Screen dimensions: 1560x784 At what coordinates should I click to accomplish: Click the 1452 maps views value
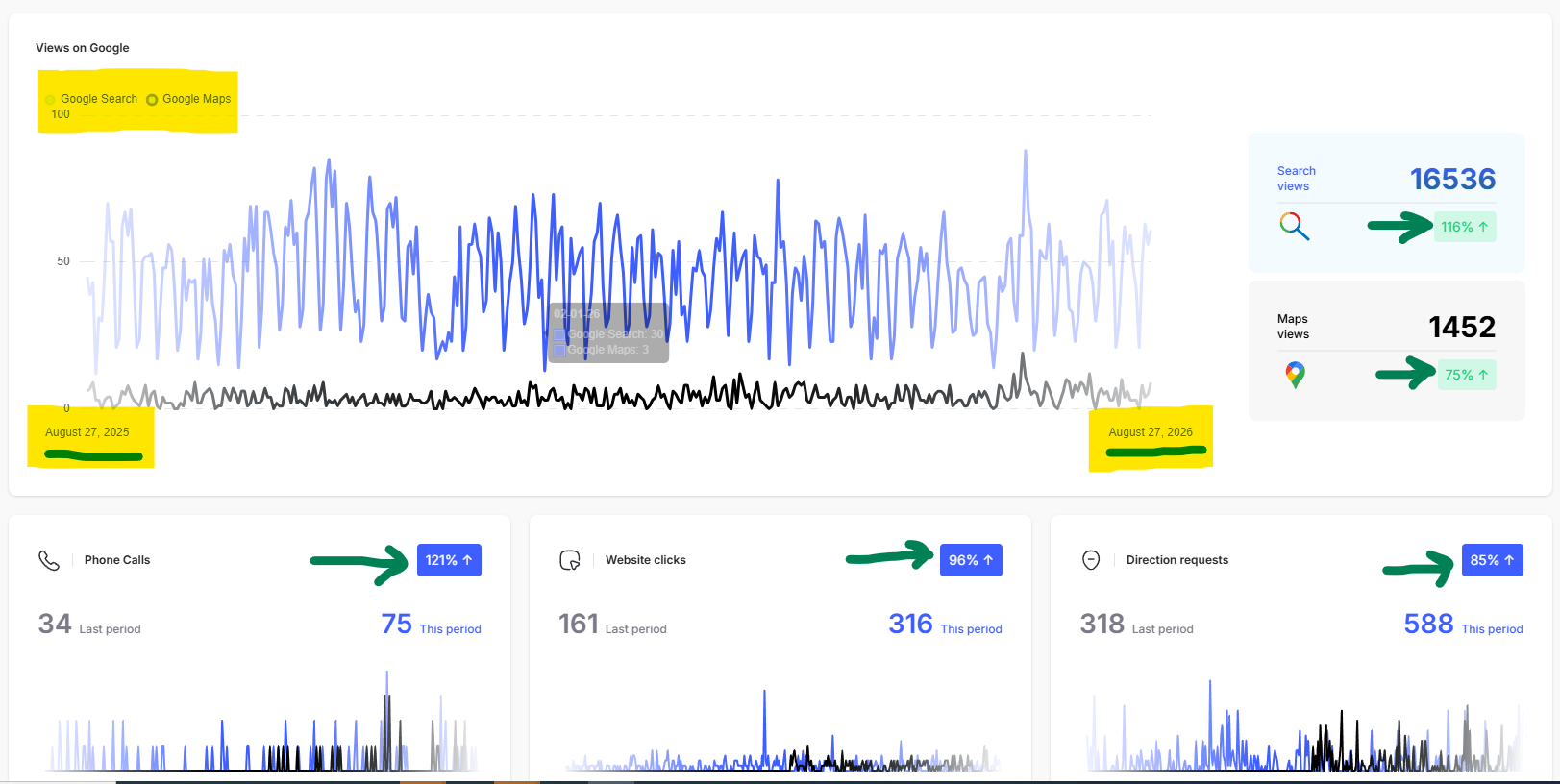point(1462,327)
